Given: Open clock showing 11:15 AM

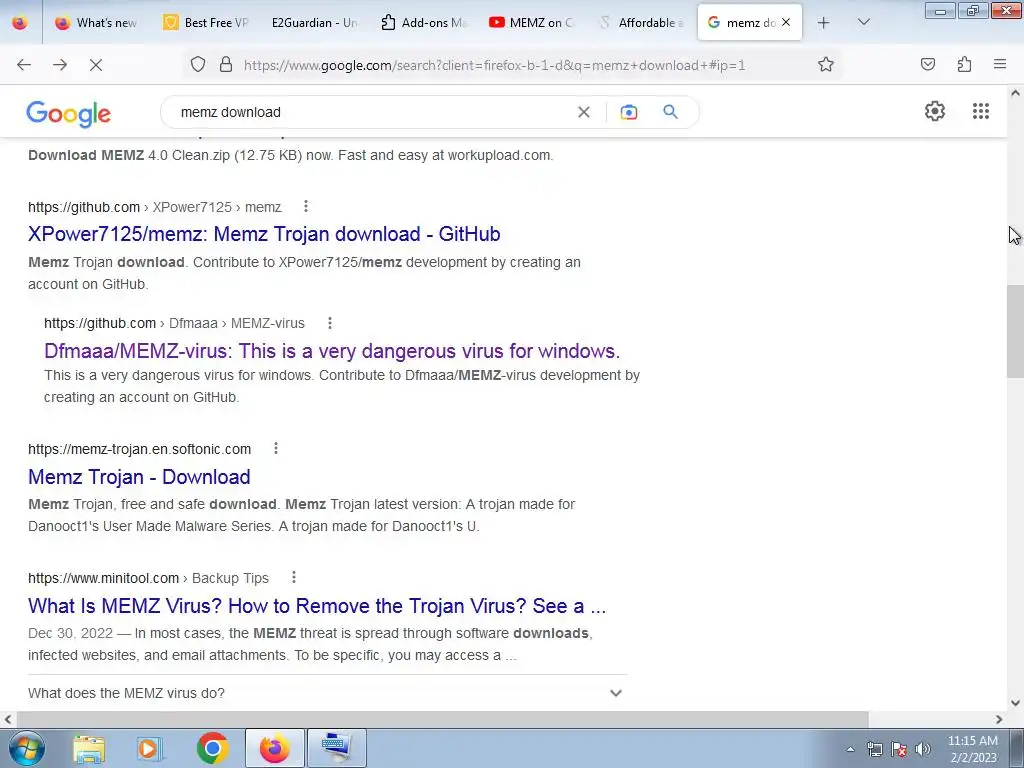Looking at the screenshot, I should (x=973, y=749).
